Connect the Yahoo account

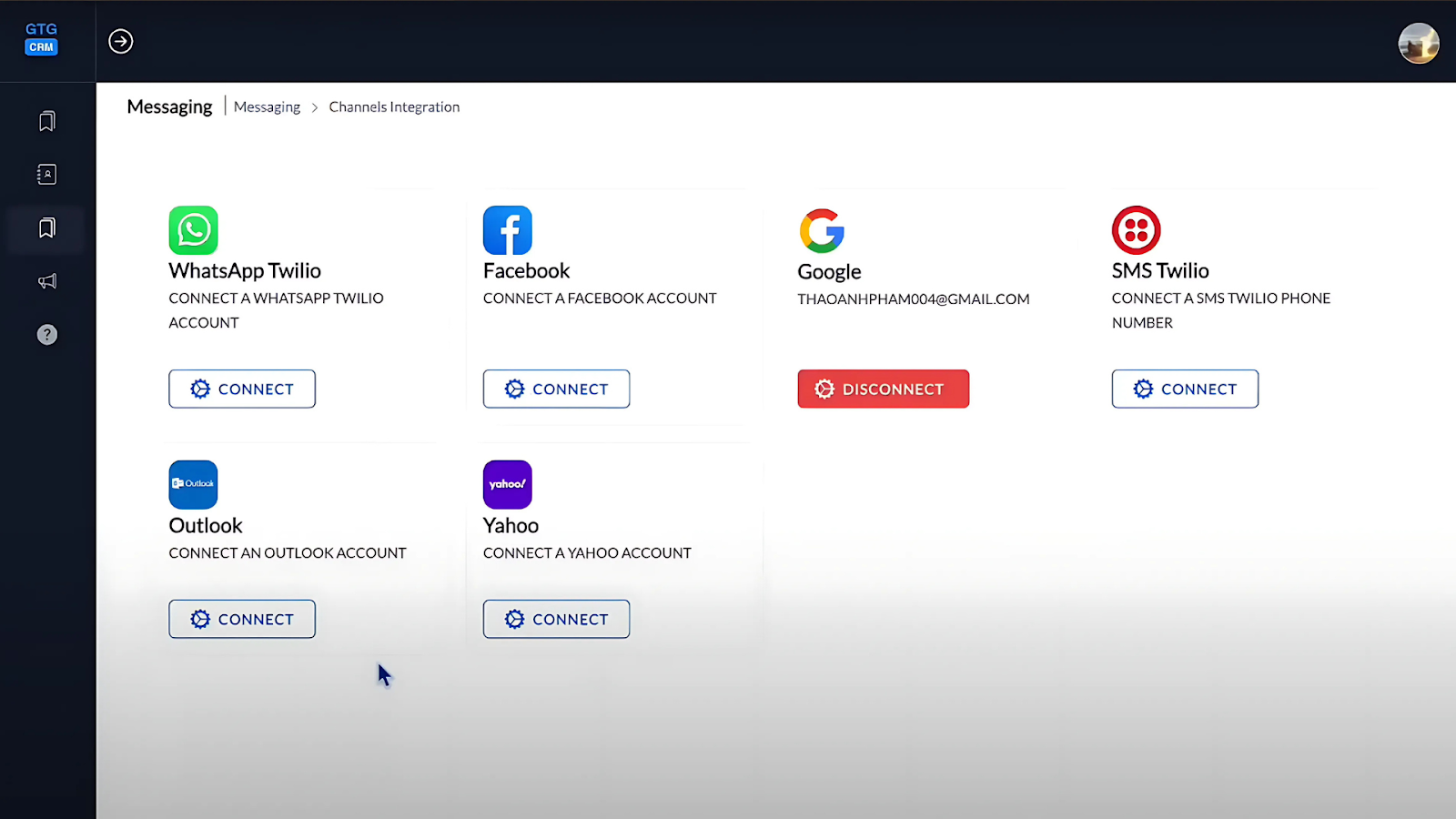[x=556, y=619]
